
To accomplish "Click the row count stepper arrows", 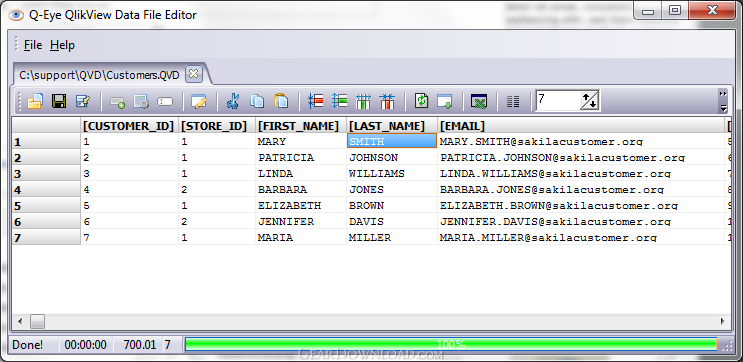I will (x=590, y=100).
